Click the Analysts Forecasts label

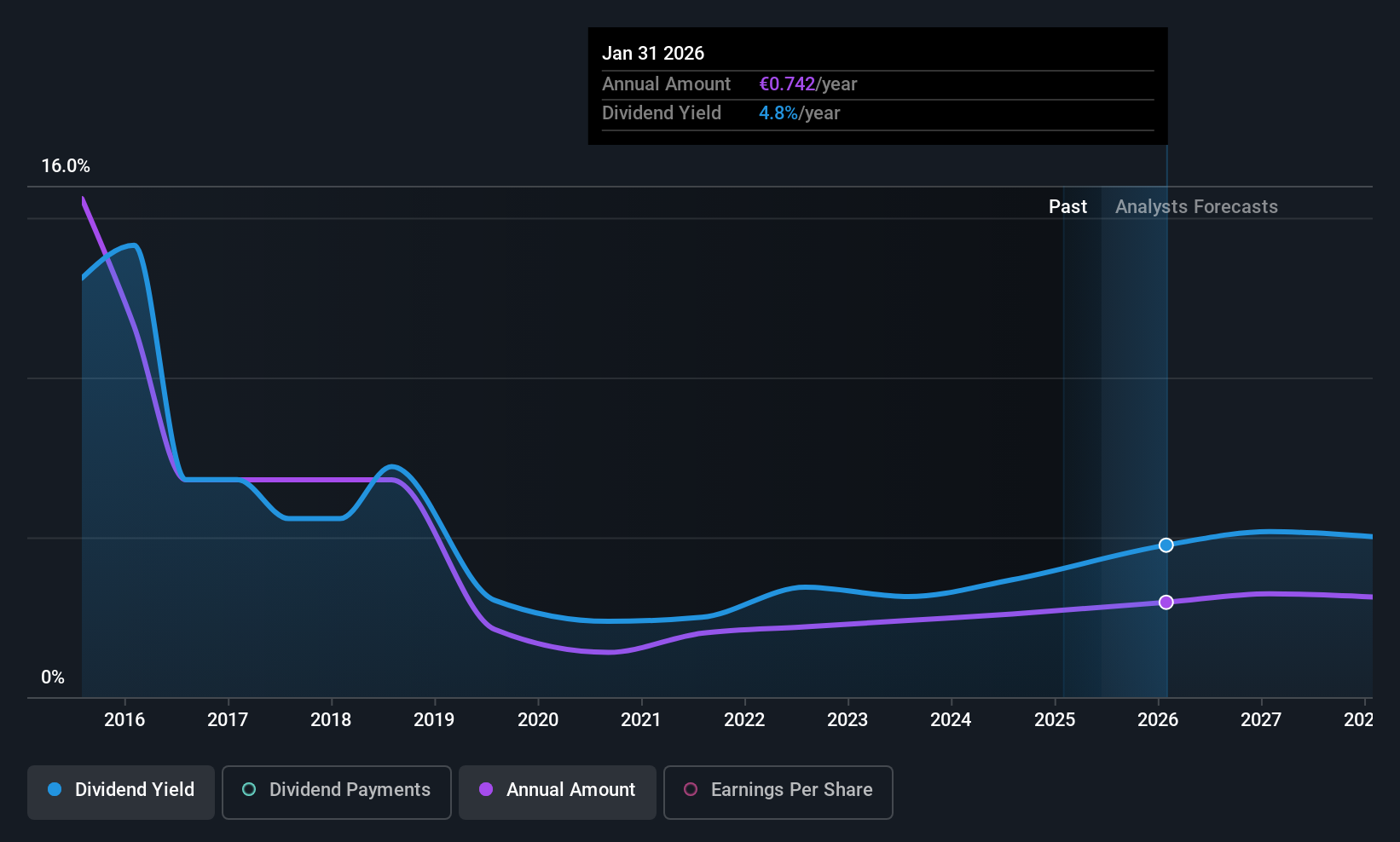pyautogui.click(x=1196, y=207)
